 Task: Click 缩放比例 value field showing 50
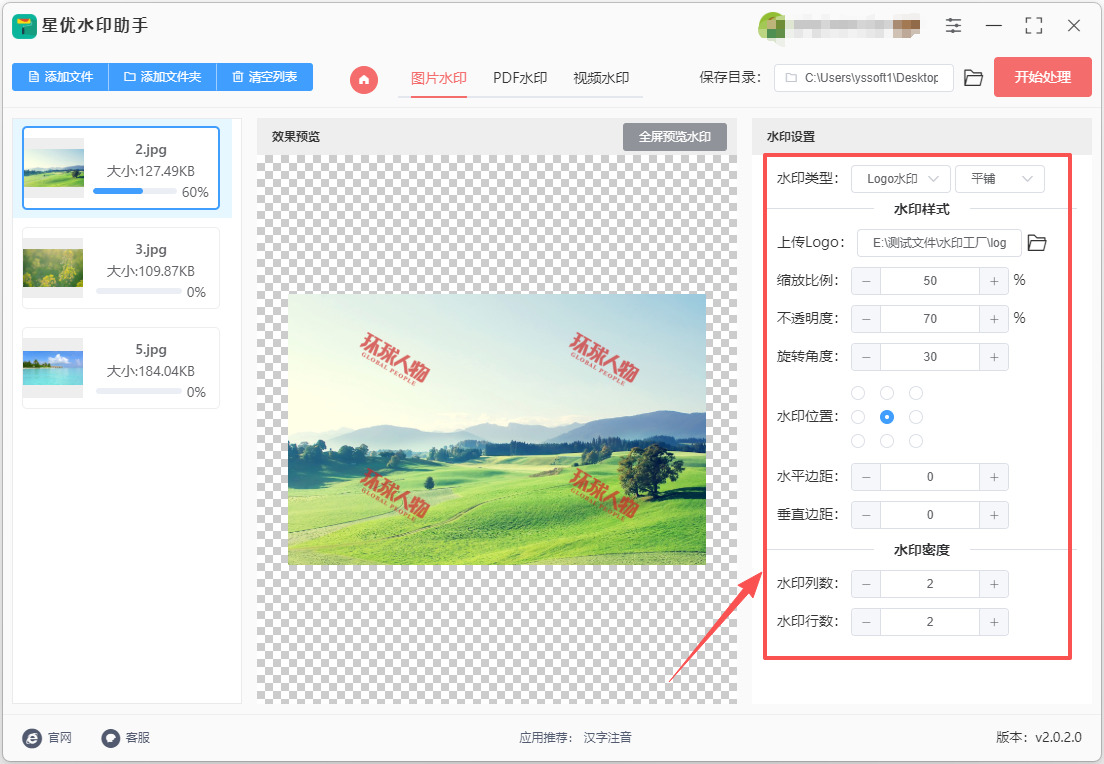coord(929,281)
